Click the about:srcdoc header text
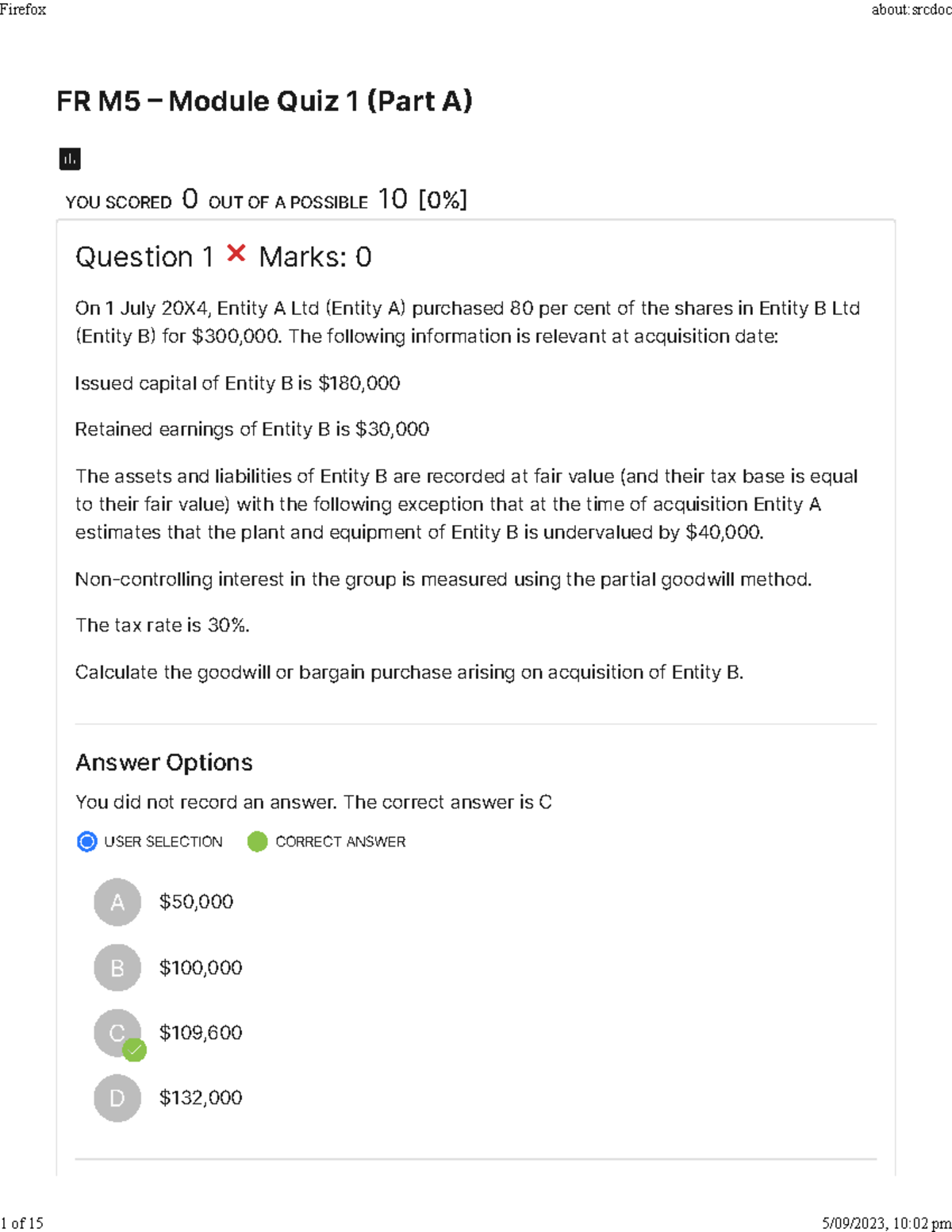The height and width of the screenshot is (1232, 952). (911, 10)
